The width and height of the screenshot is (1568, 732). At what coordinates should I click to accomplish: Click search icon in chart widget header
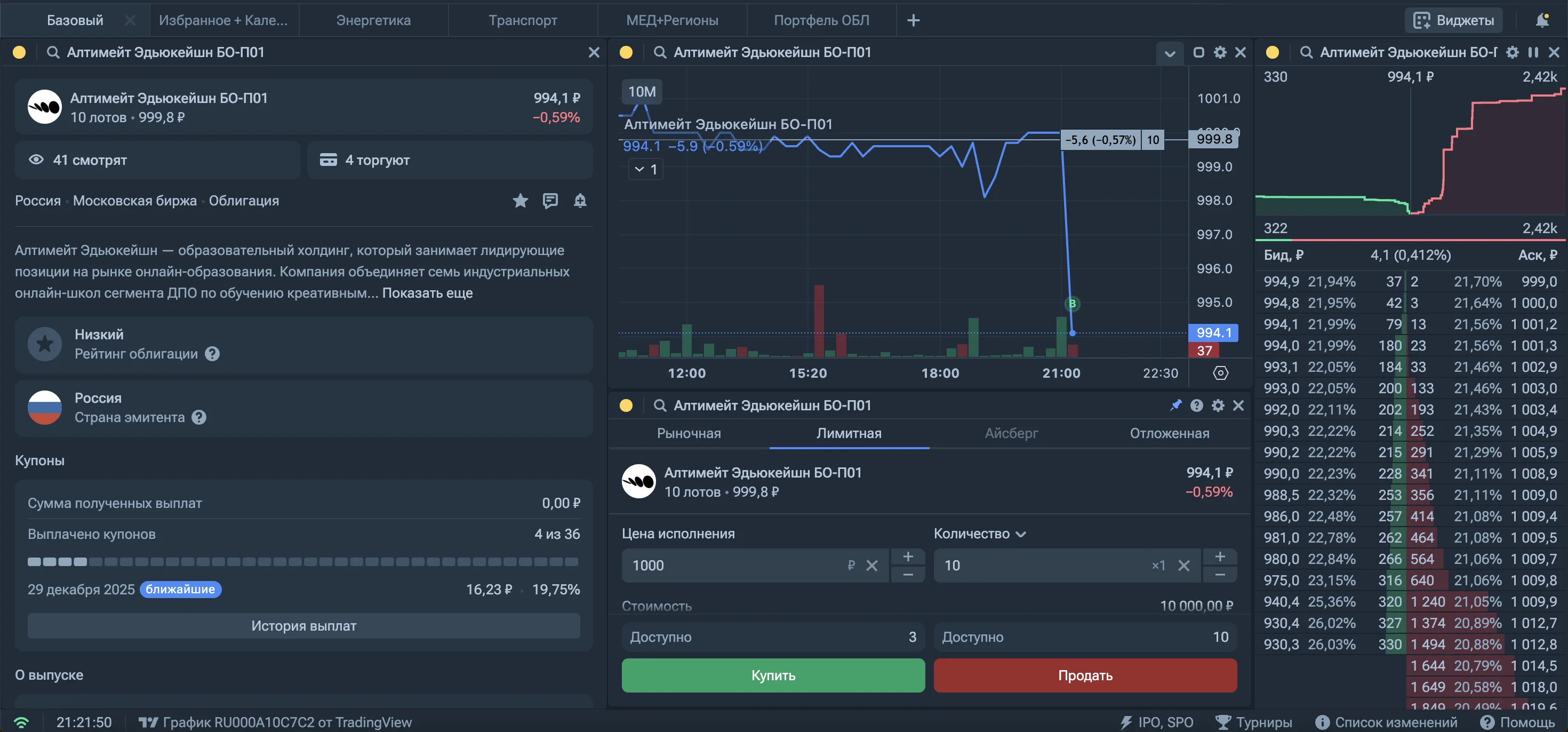pyautogui.click(x=660, y=52)
